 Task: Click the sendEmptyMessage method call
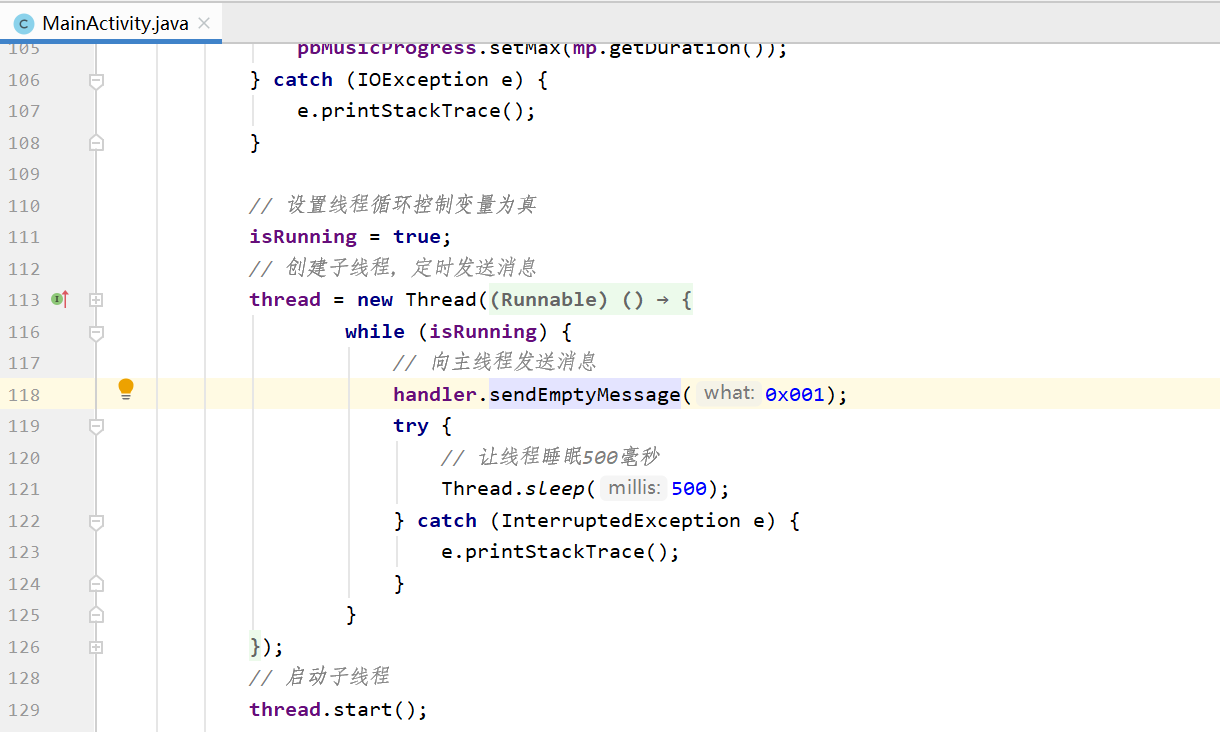pyautogui.click(x=584, y=395)
